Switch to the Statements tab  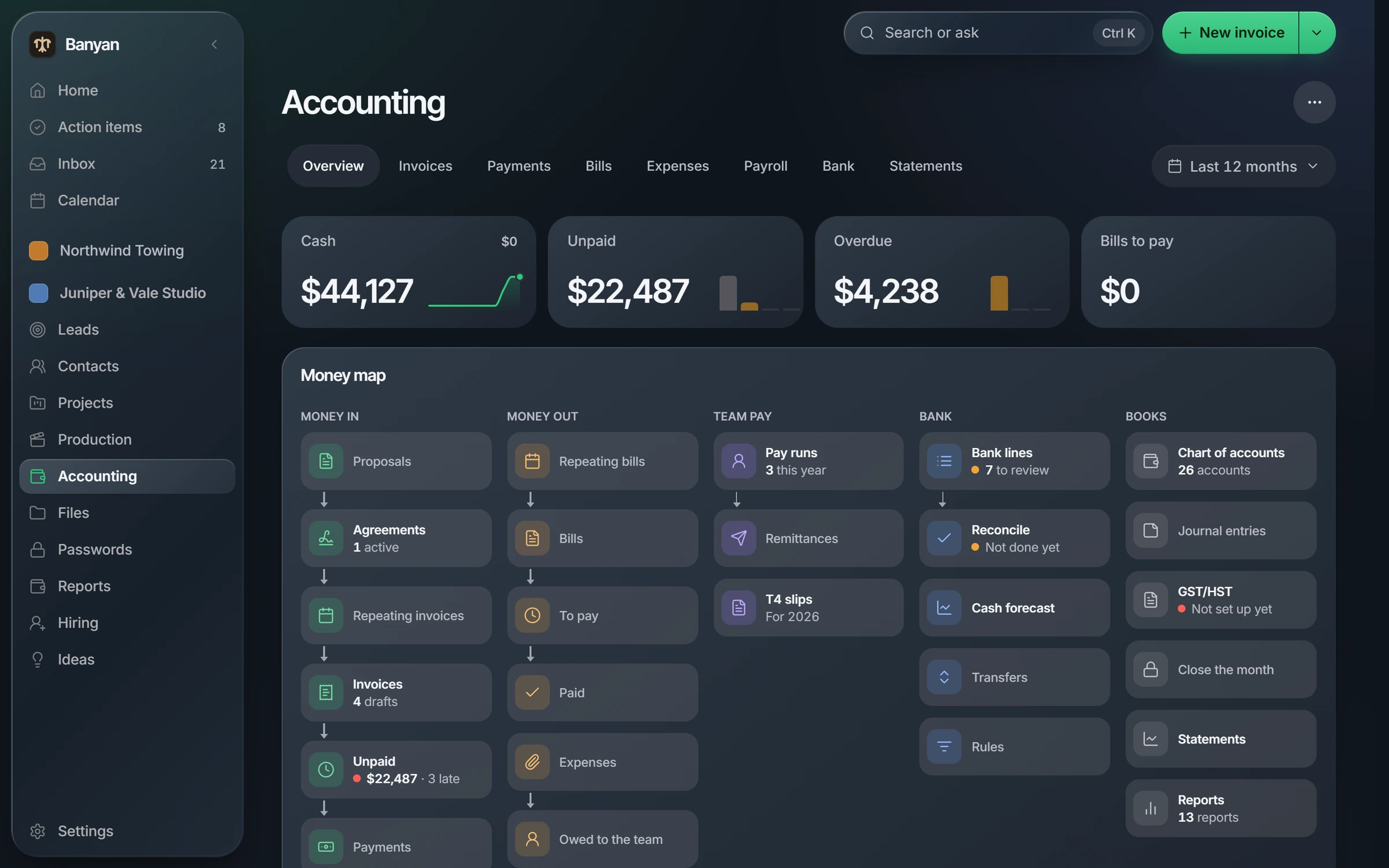(926, 166)
